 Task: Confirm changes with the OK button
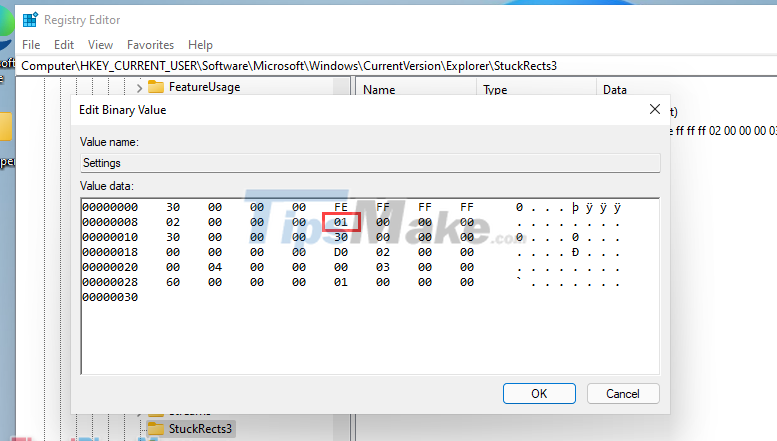point(539,393)
